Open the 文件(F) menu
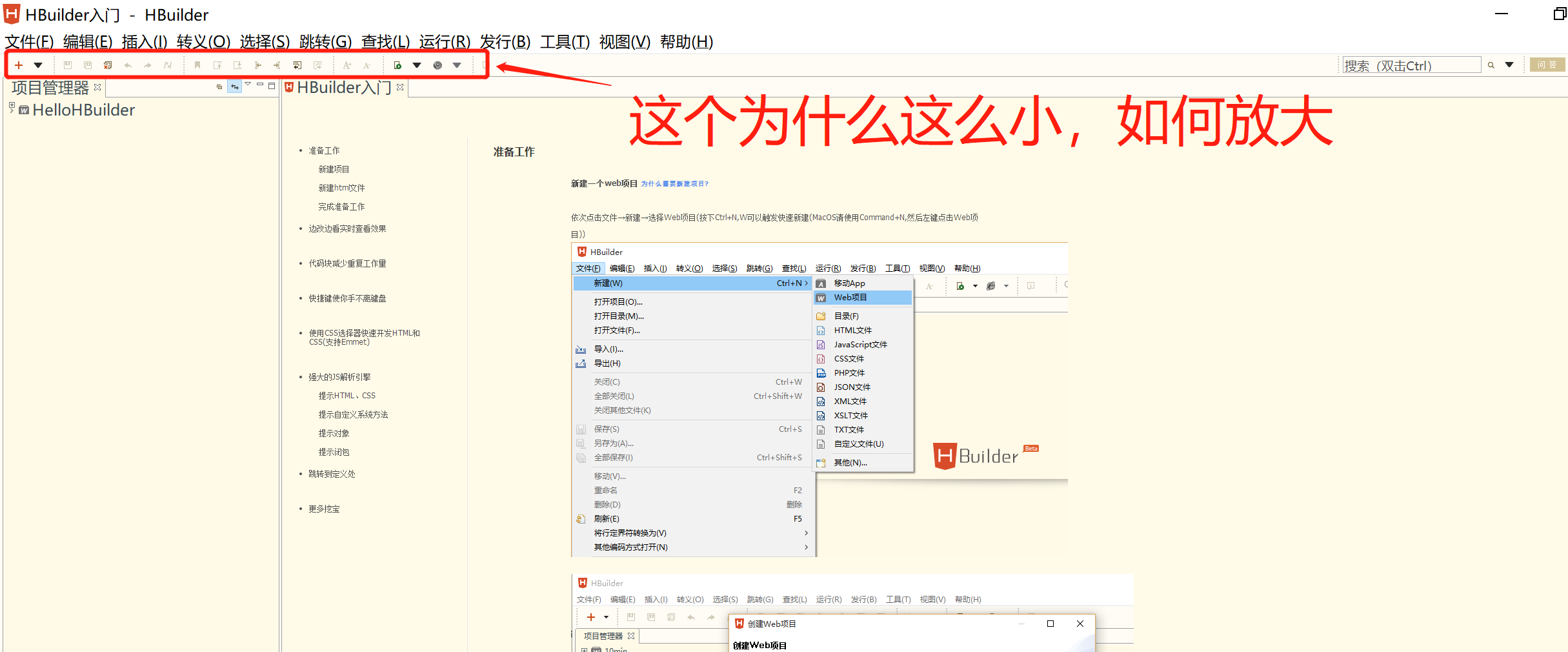Image resolution: width=1568 pixels, height=652 pixels. click(29, 42)
